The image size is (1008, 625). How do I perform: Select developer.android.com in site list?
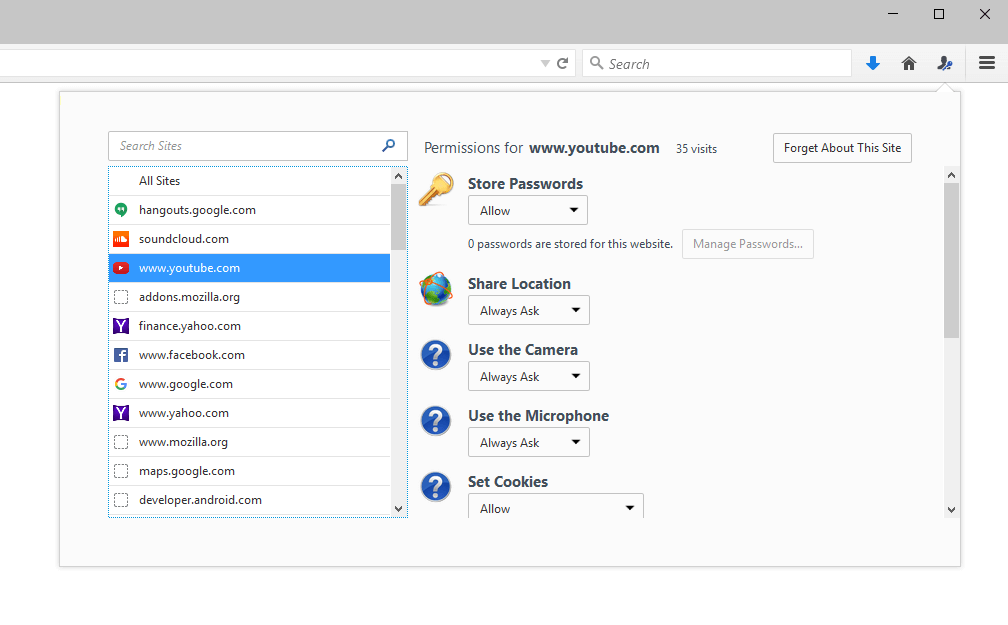(x=249, y=500)
